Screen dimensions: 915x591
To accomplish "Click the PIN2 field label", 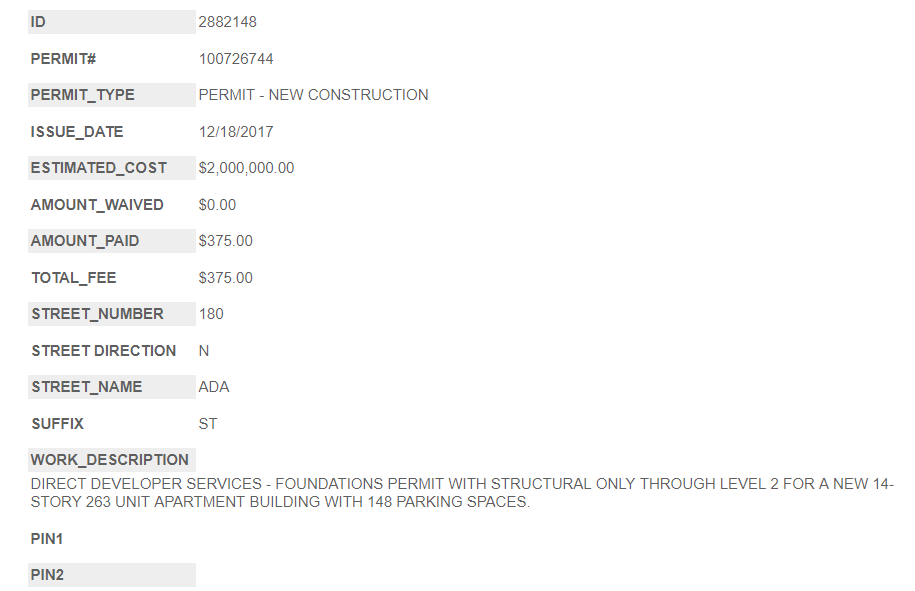I will (x=47, y=575).
